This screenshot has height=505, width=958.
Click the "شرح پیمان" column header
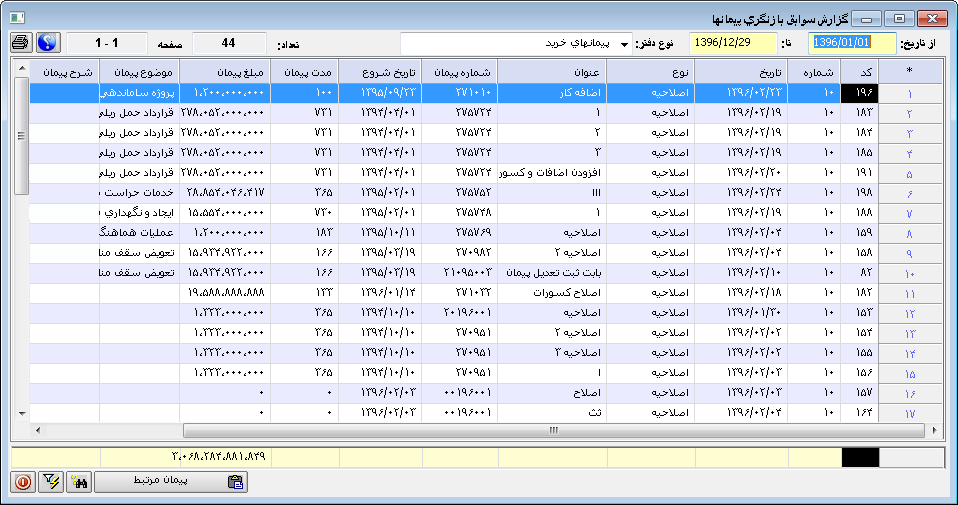coord(65,72)
